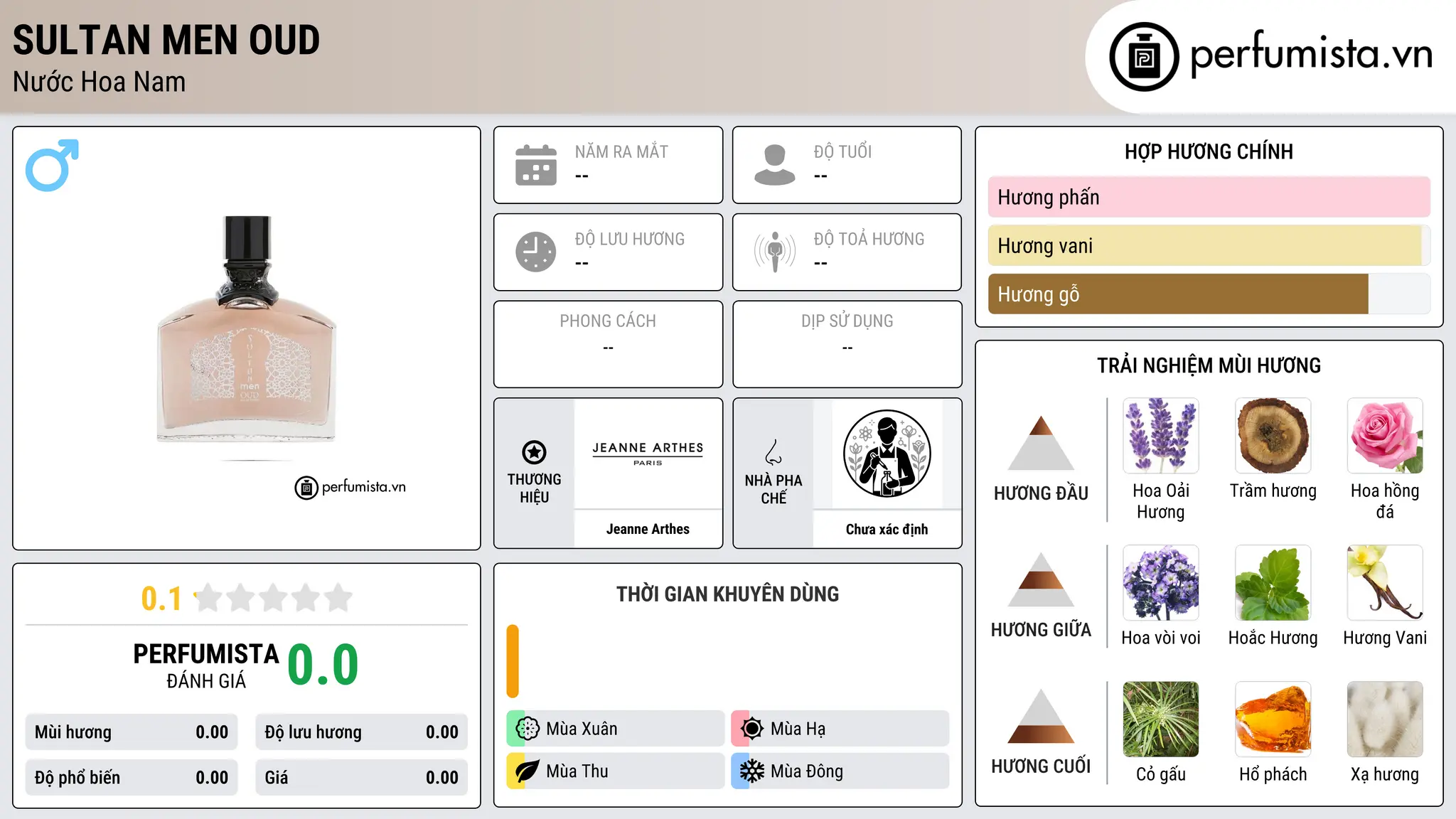1456x819 pixels.
Task: Click the clock icon for Độ lưu hương
Action: click(536, 252)
